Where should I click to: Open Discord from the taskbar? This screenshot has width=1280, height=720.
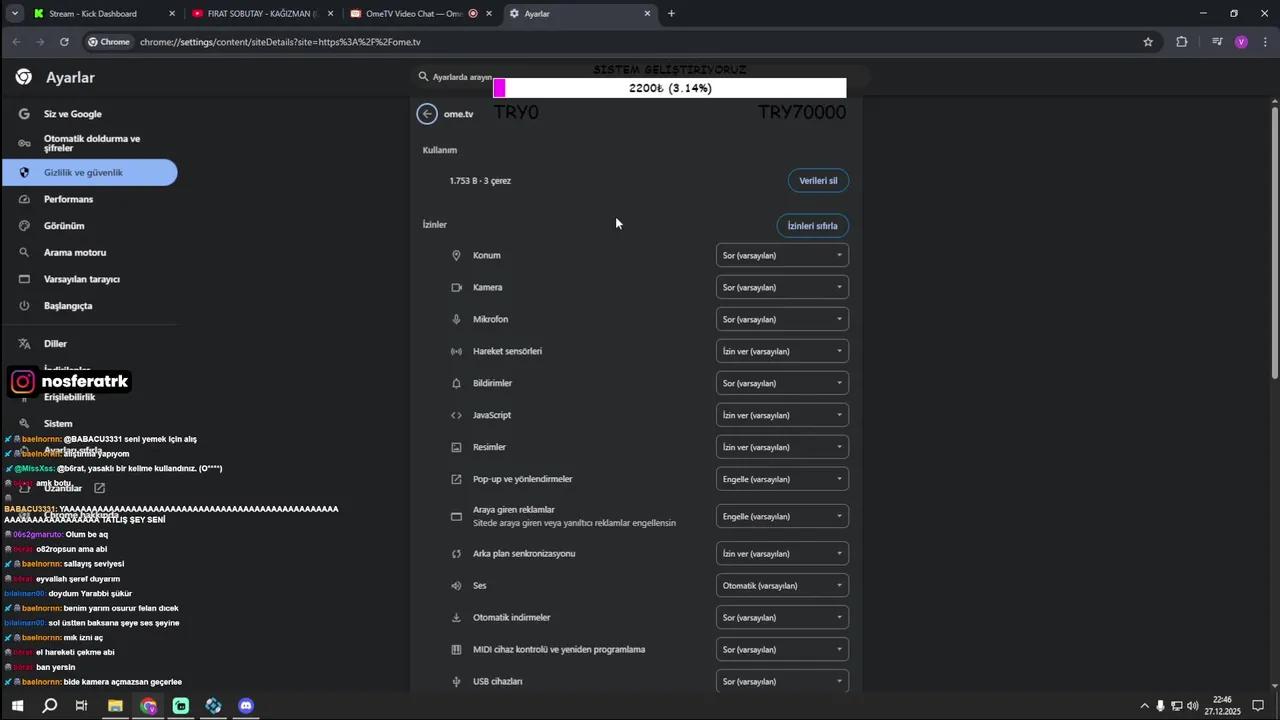coord(246,706)
